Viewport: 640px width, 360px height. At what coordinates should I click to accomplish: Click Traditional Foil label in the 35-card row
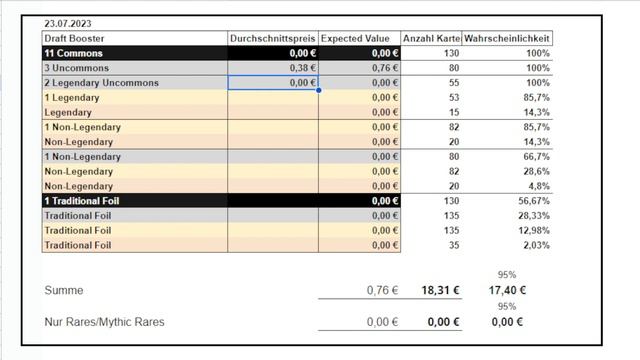point(135,245)
